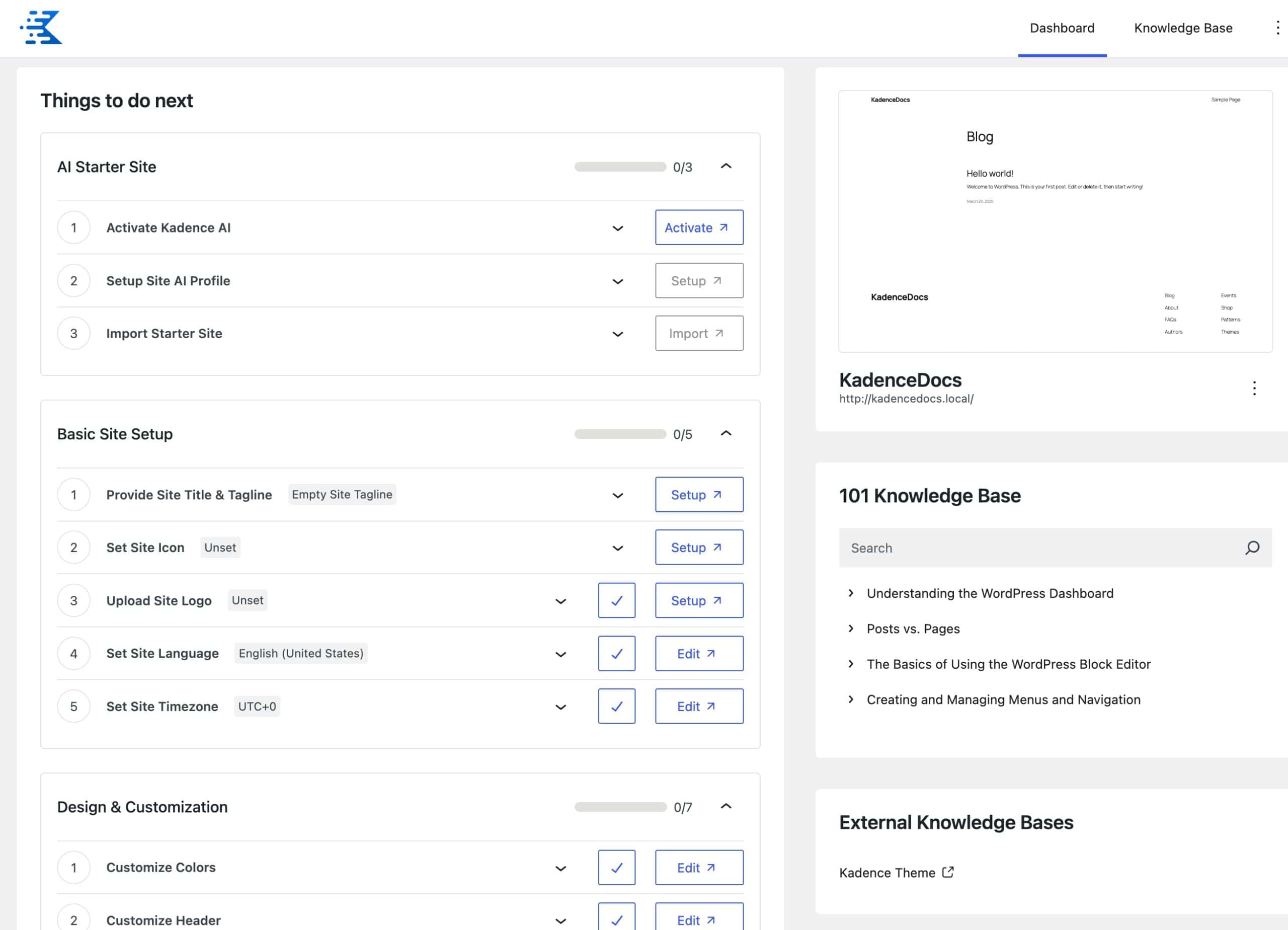Expand Customize Header details
The image size is (1288, 930).
(560, 921)
